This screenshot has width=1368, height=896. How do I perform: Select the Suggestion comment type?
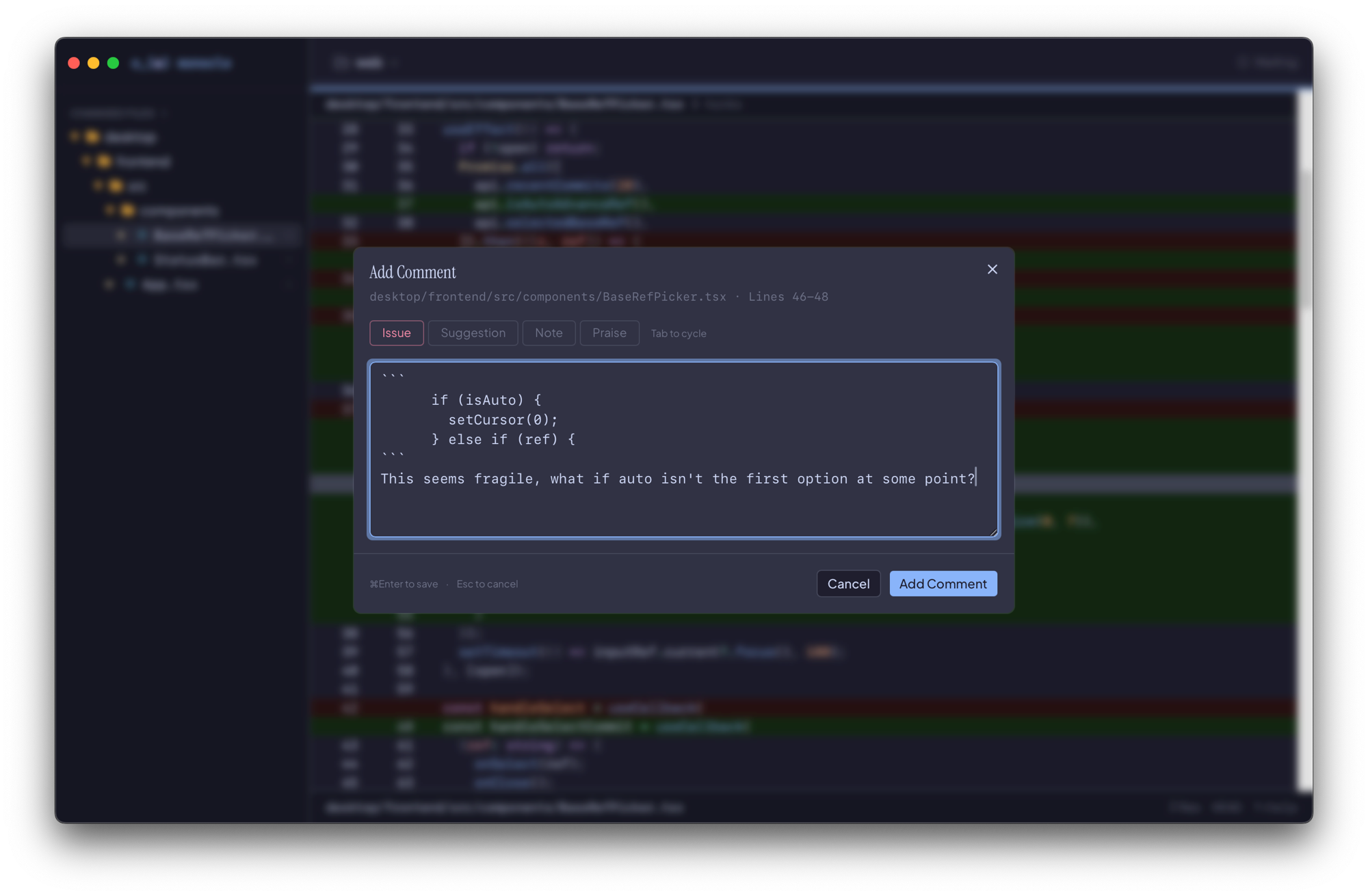[473, 333]
